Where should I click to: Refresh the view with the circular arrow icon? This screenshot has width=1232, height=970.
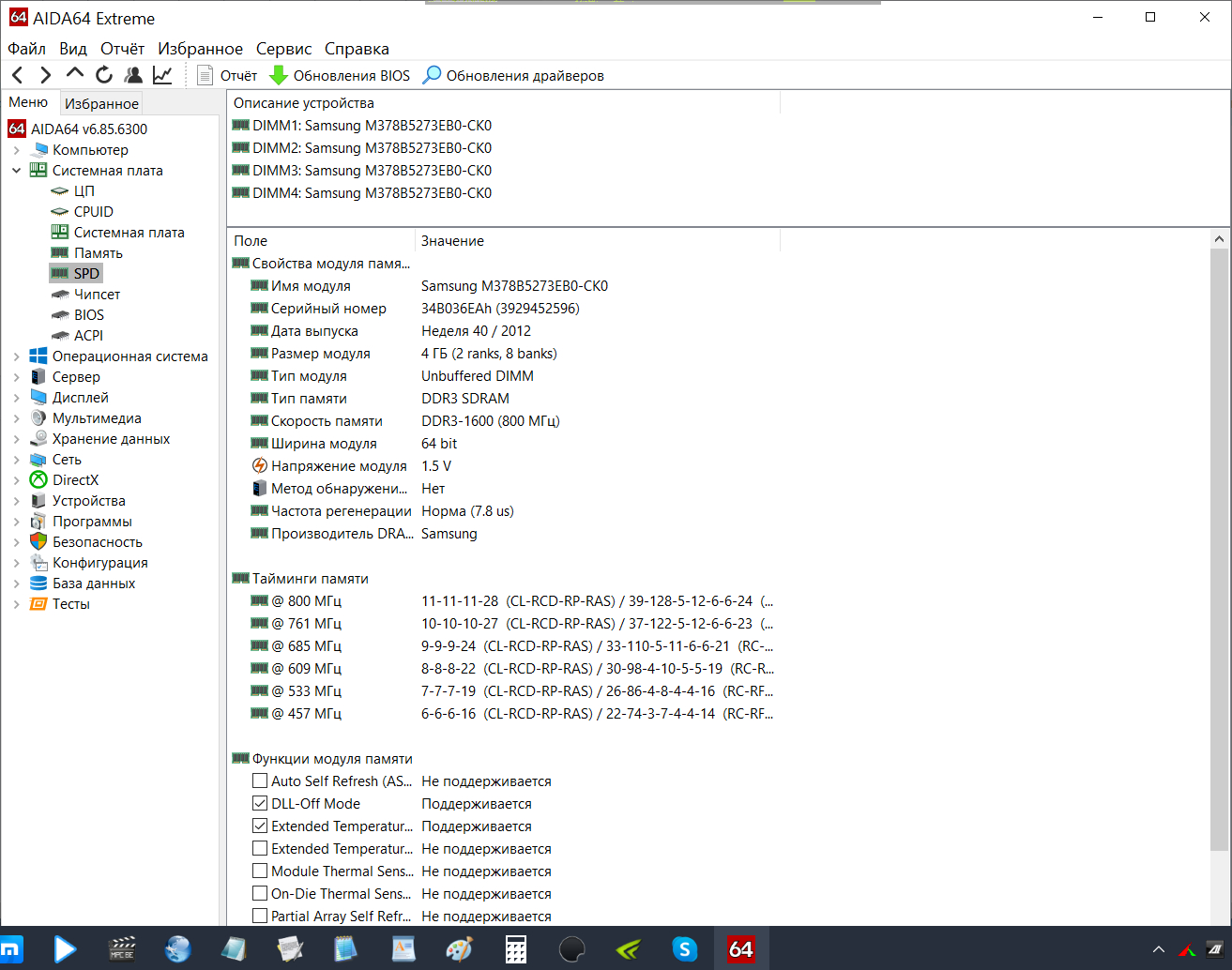[x=104, y=75]
